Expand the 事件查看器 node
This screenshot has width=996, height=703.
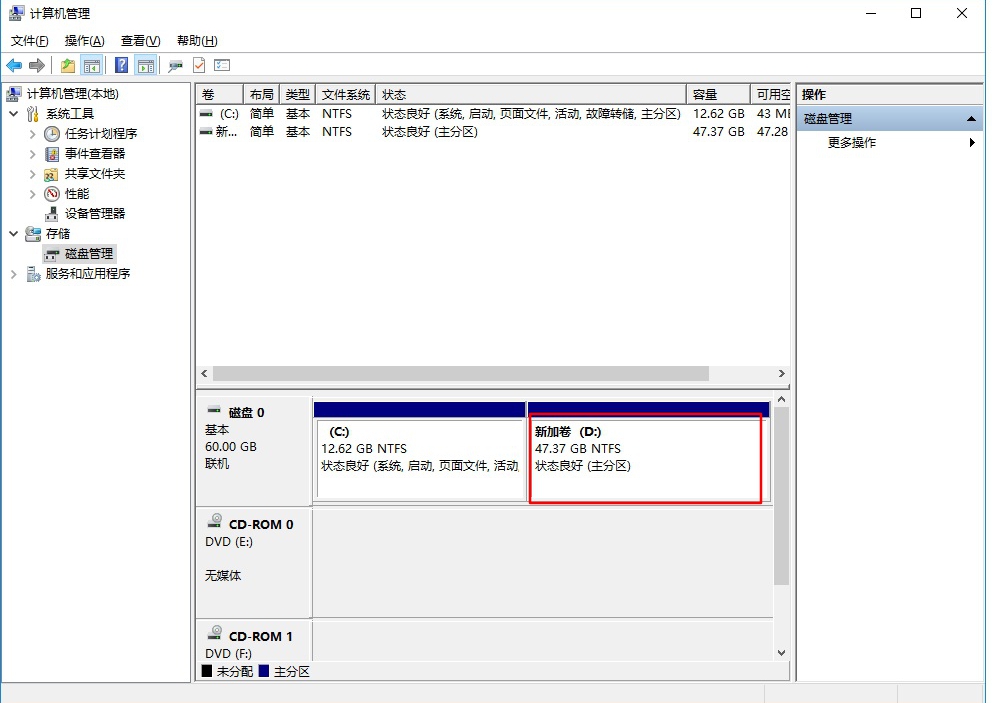(x=32, y=154)
